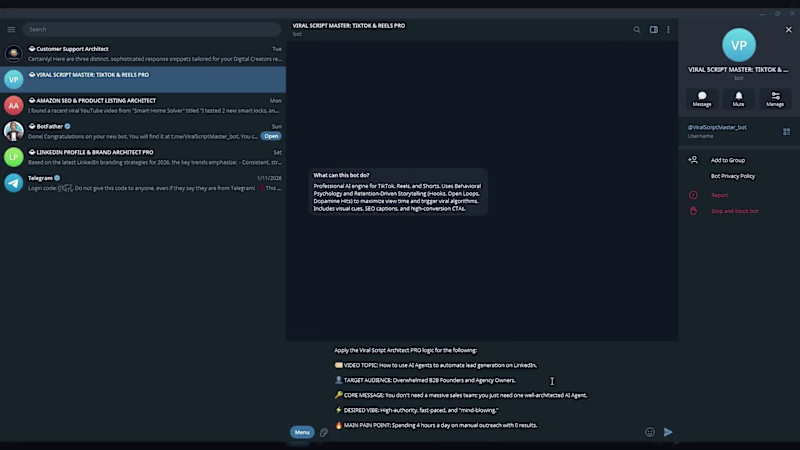Open the hamburger main menu
Viewport: 800px width, 450px height.
point(12,30)
